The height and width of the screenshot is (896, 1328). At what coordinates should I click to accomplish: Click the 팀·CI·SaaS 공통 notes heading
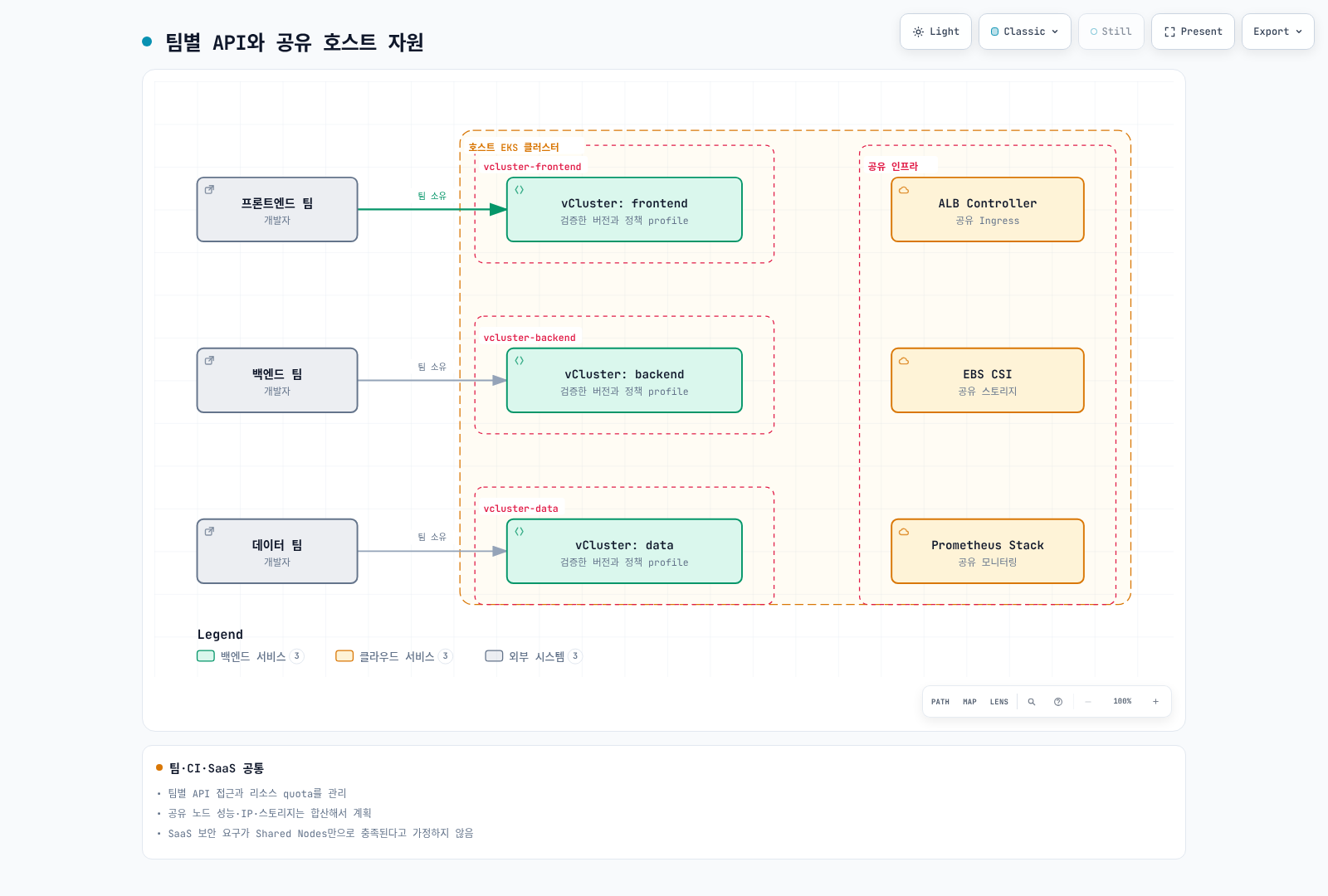click(217, 768)
